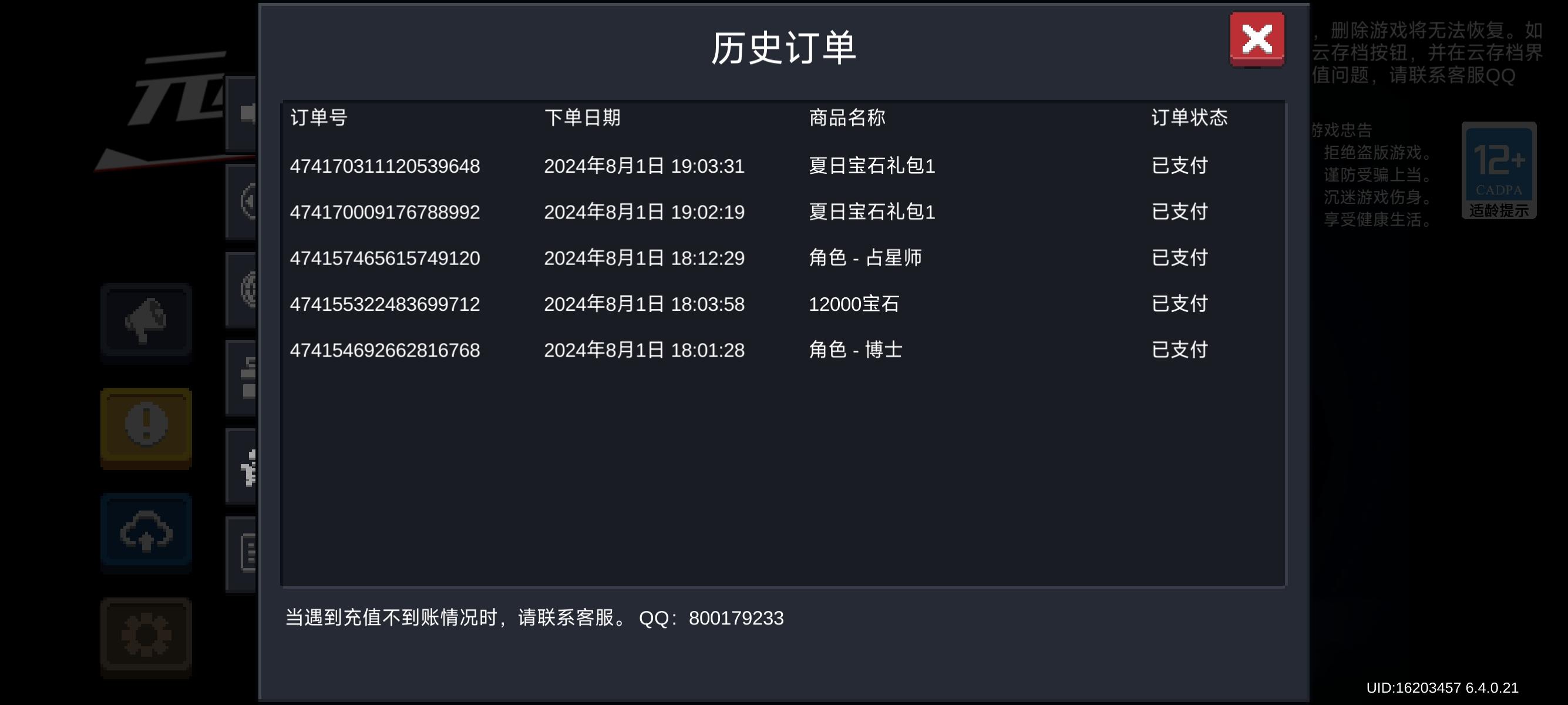Select the 角色 - 博士 order row
The width and height of the screenshot is (1568, 705).
pos(855,350)
